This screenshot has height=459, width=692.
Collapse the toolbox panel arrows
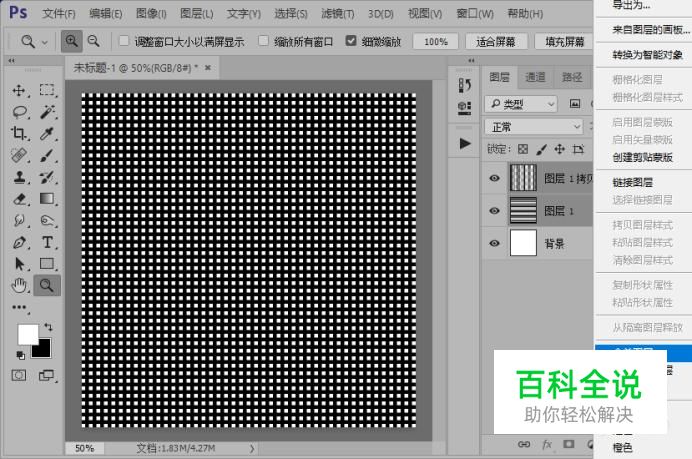point(11,60)
